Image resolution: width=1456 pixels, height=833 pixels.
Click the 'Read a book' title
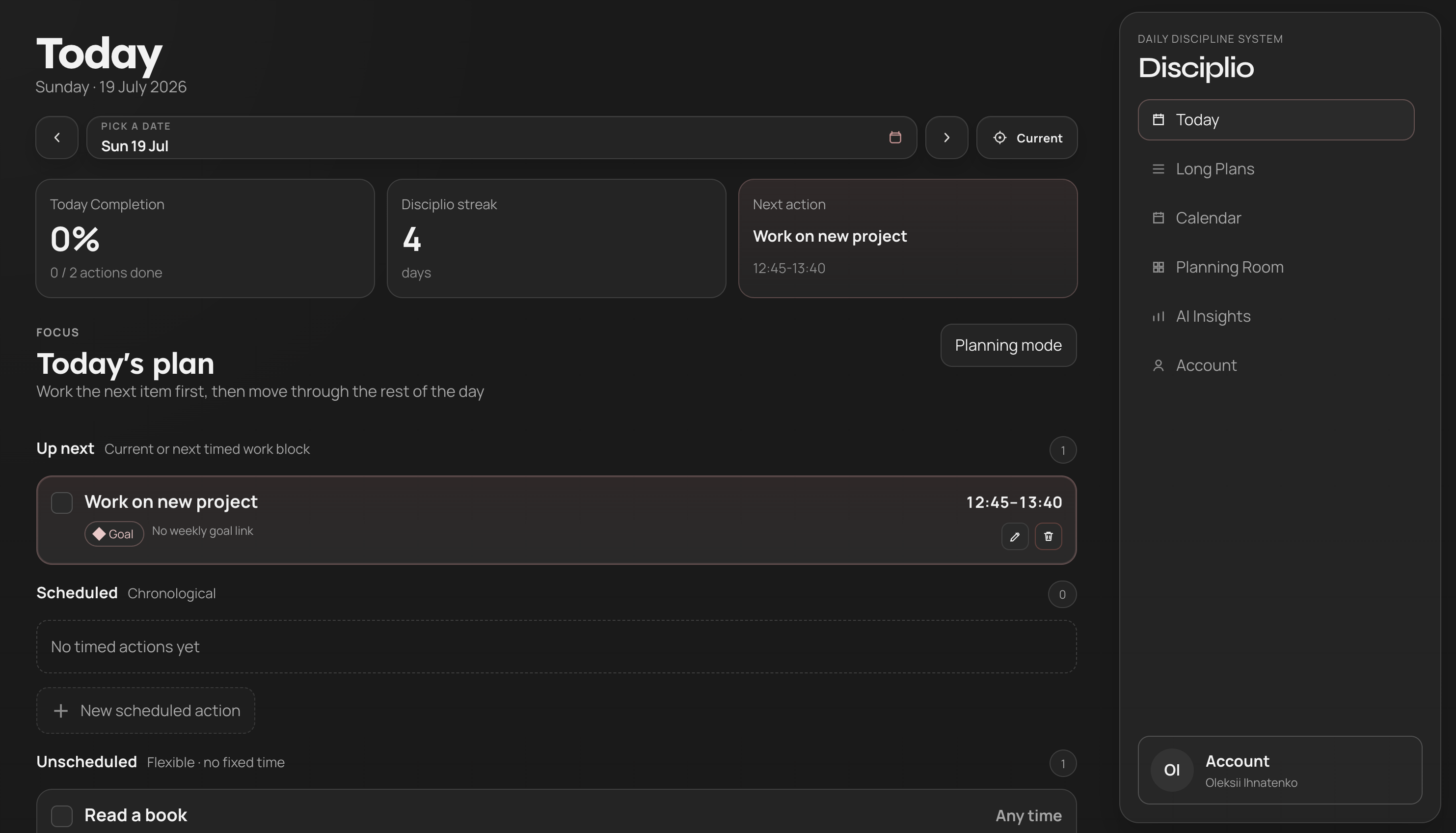(135, 815)
